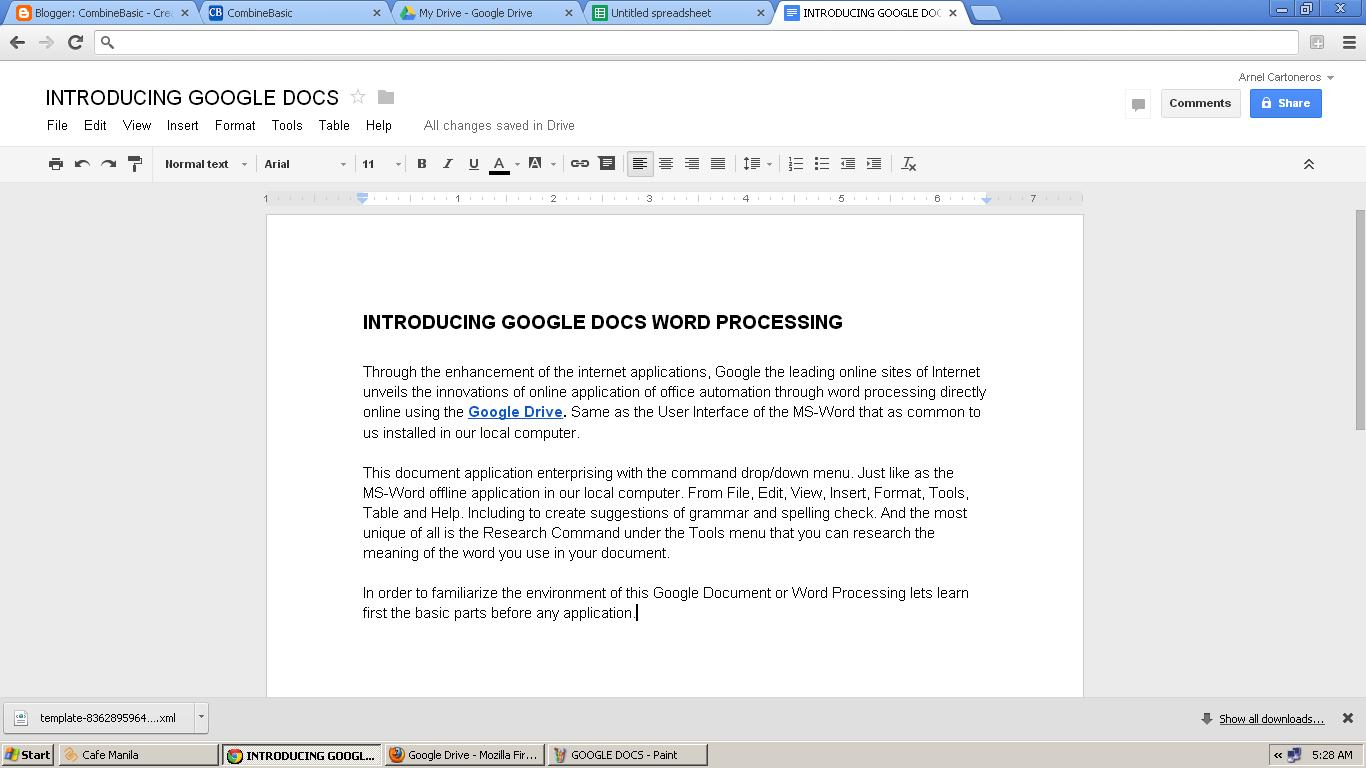
Task: Set right text alignment
Action: point(692,164)
